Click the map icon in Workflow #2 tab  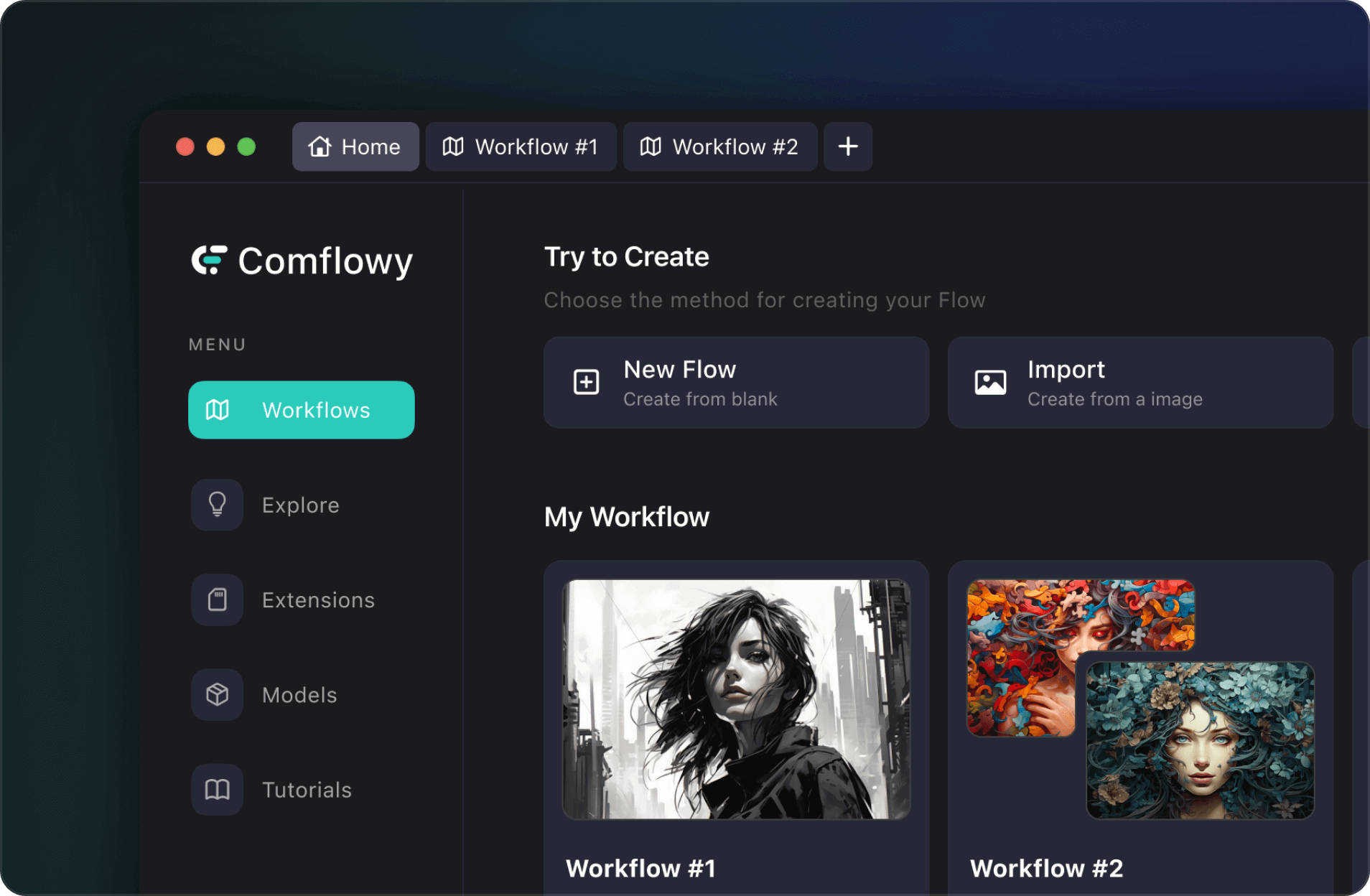(x=651, y=146)
